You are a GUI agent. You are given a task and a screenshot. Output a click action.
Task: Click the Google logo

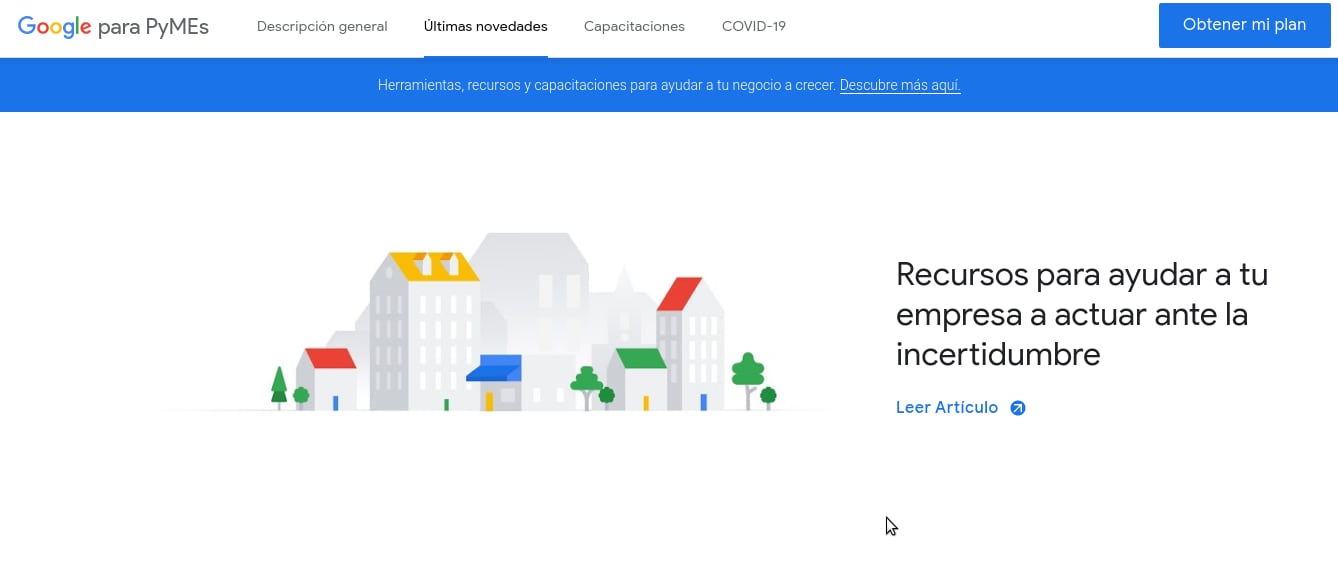55,27
